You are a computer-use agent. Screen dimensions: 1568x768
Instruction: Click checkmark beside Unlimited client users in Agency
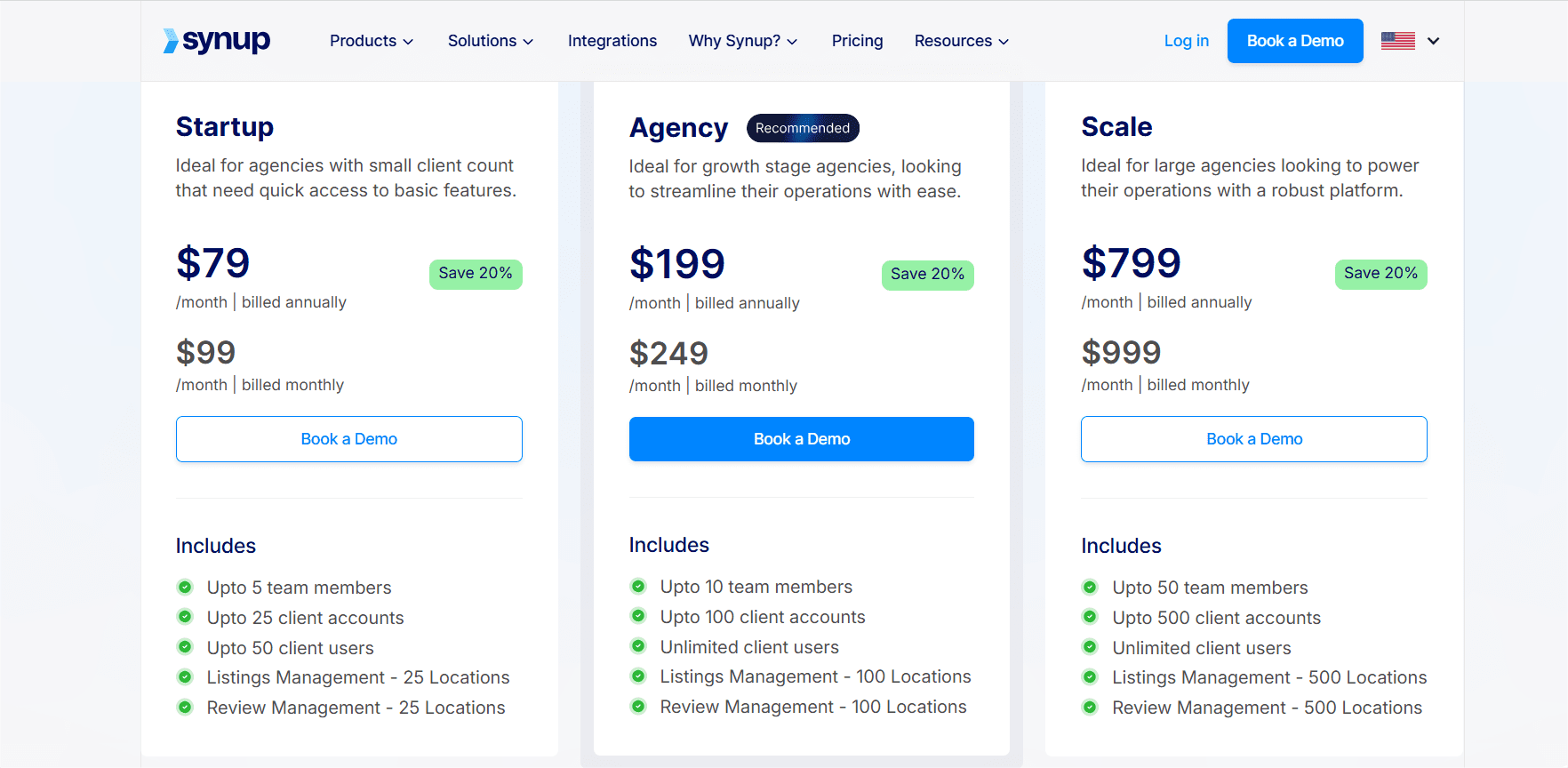pos(638,646)
